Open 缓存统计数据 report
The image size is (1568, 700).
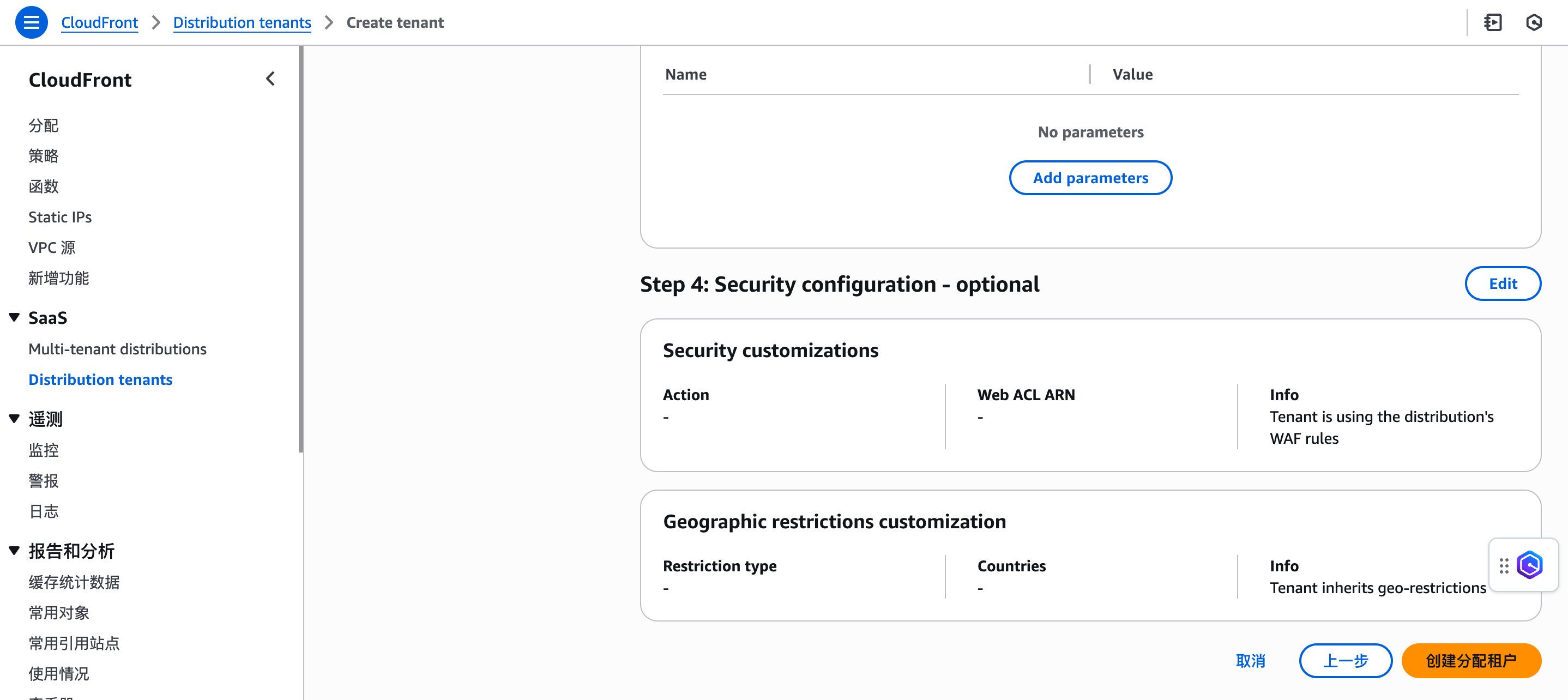click(x=74, y=583)
